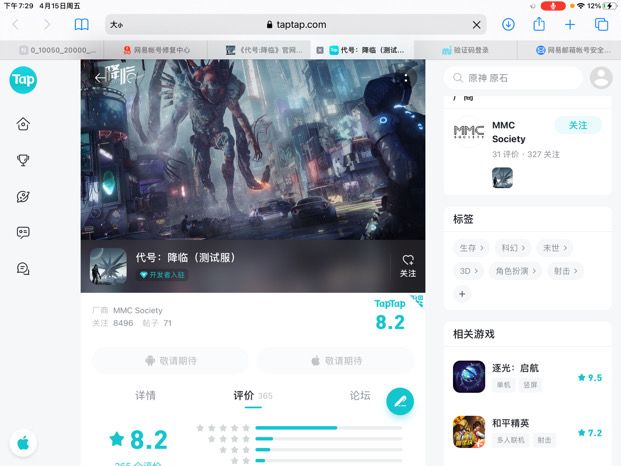The image size is (621, 466).
Task: Tap the Android 敬请期待 button
Action: pos(171,361)
